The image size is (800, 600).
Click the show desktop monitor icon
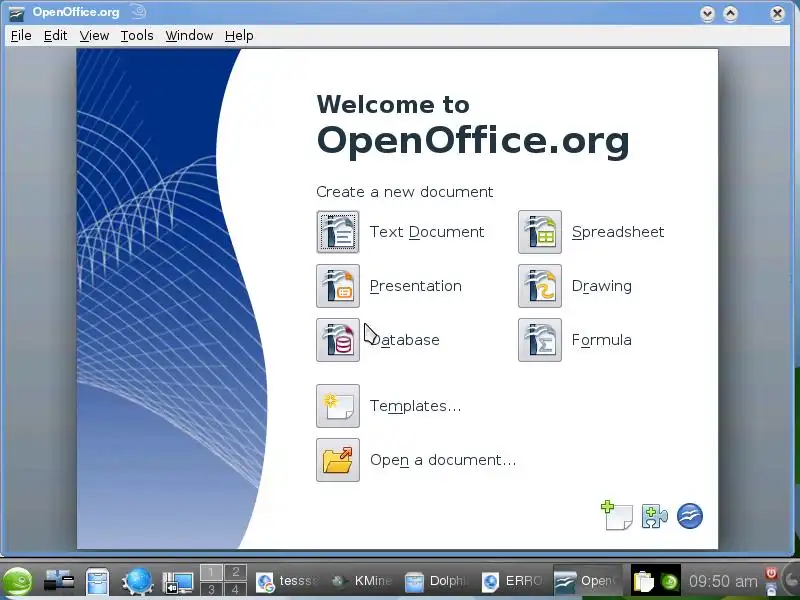point(178,582)
